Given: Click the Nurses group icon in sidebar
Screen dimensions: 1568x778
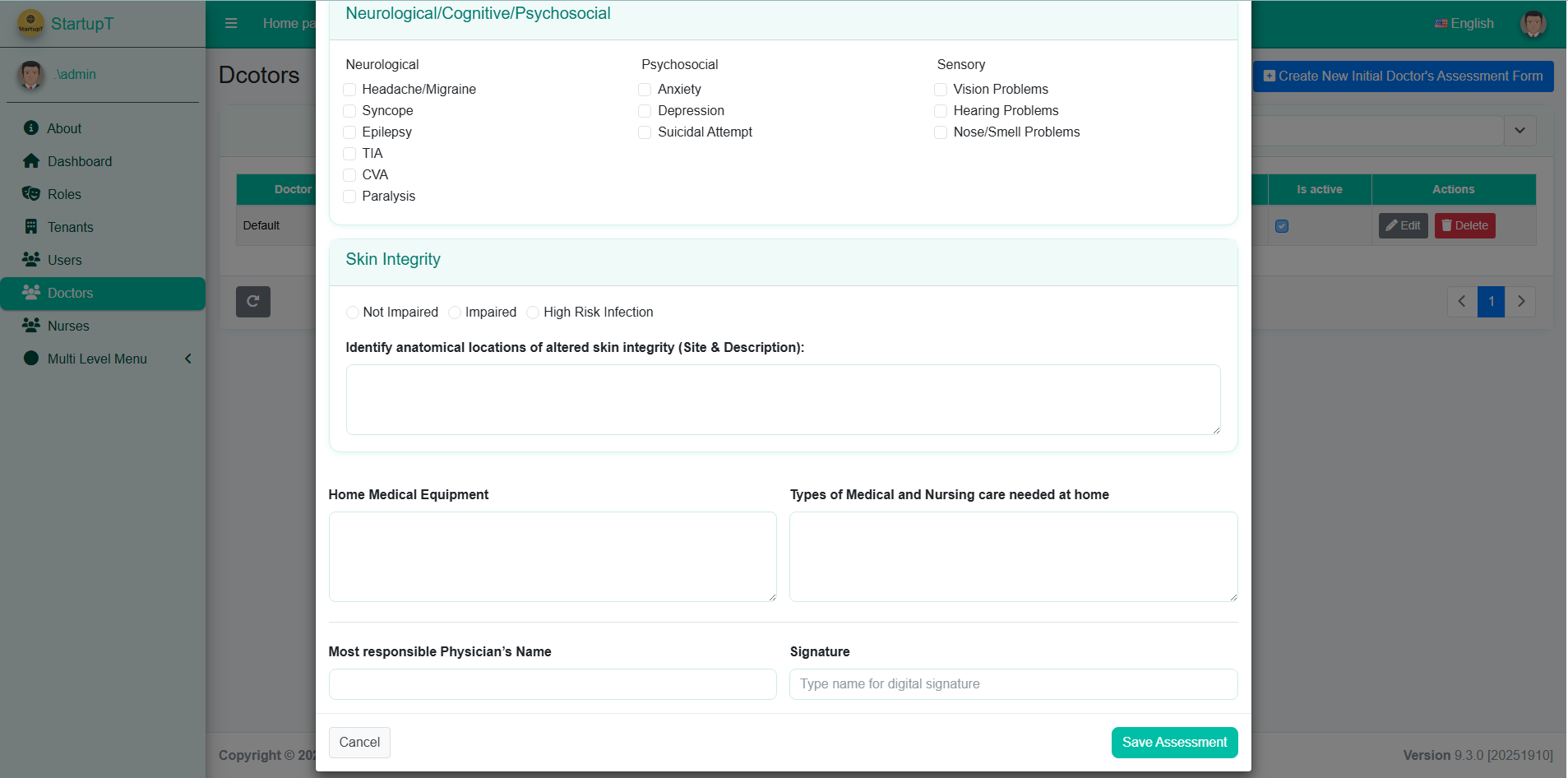Looking at the screenshot, I should tap(31, 326).
